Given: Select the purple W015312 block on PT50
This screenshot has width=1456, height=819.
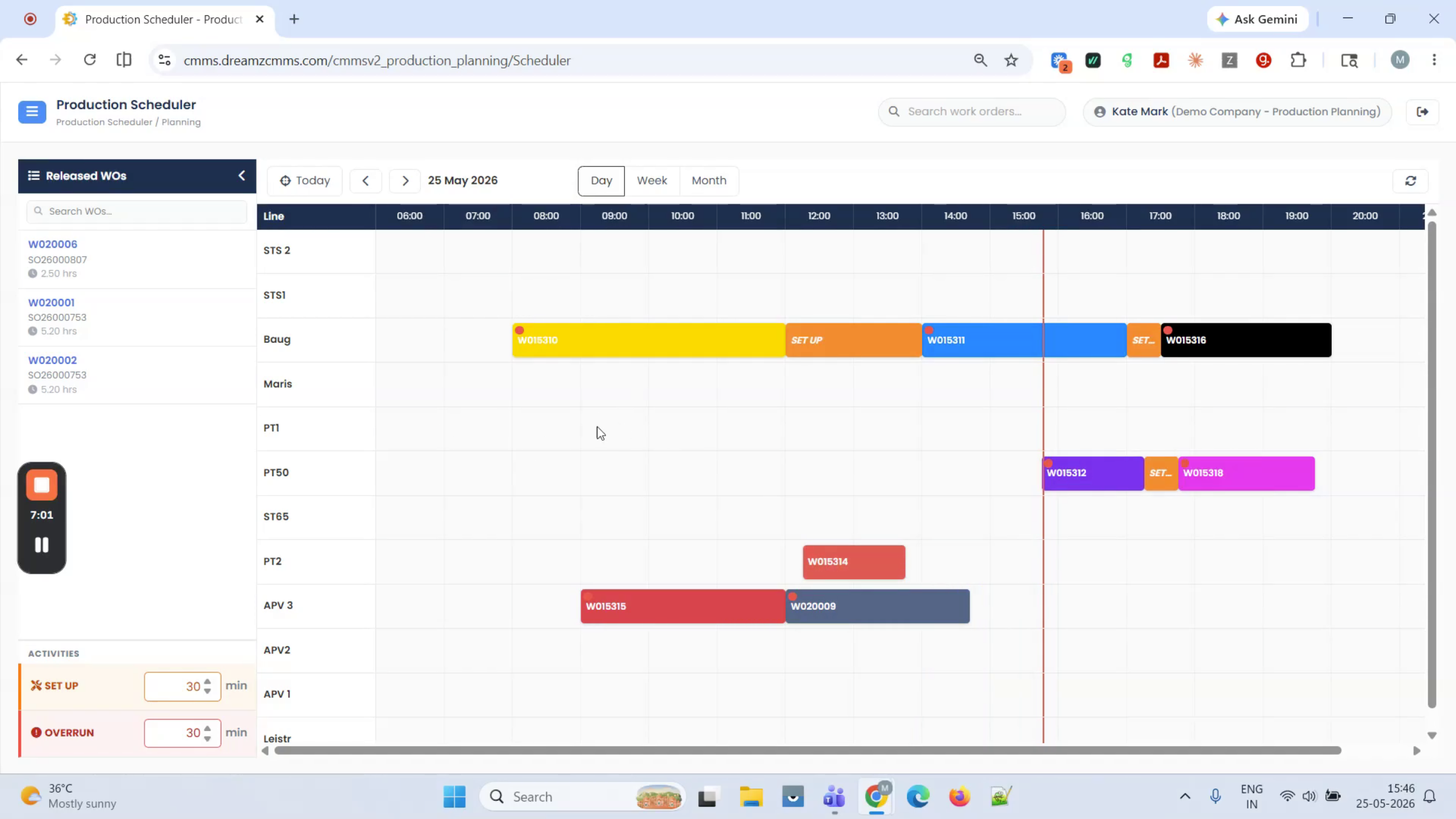Looking at the screenshot, I should (1093, 473).
